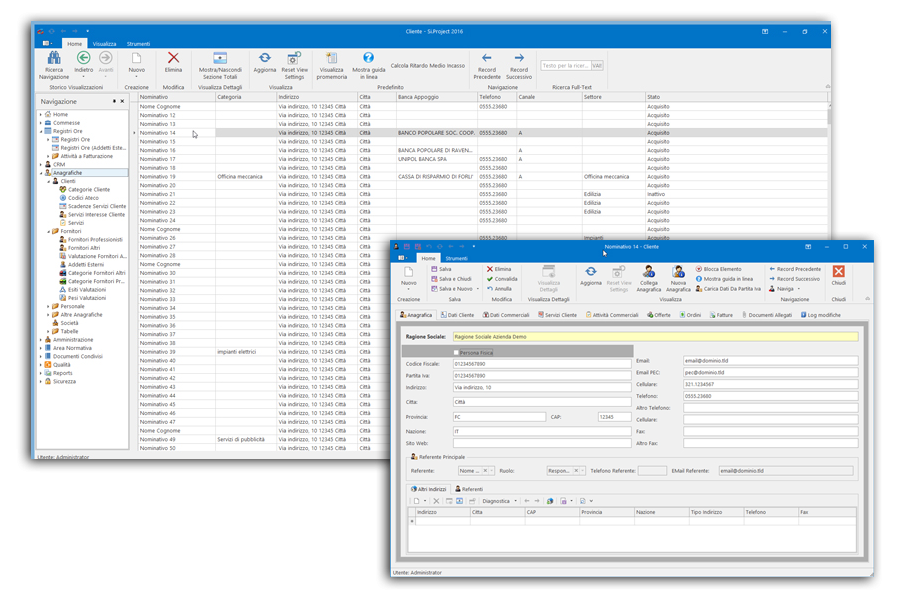The height and width of the screenshot is (598, 905).
Task: Click the Email PEC field
Action: pyautogui.click(x=771, y=372)
